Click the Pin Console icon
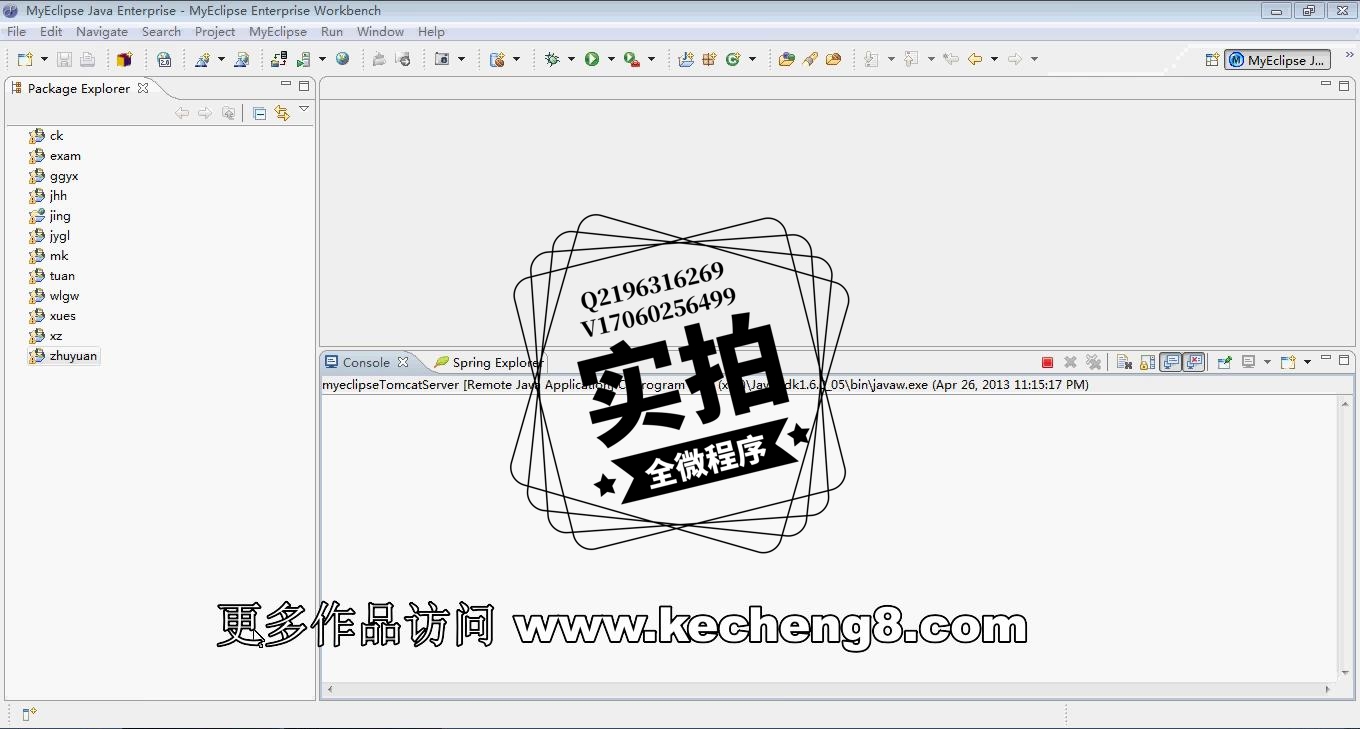Image resolution: width=1360 pixels, height=729 pixels. click(x=1224, y=362)
